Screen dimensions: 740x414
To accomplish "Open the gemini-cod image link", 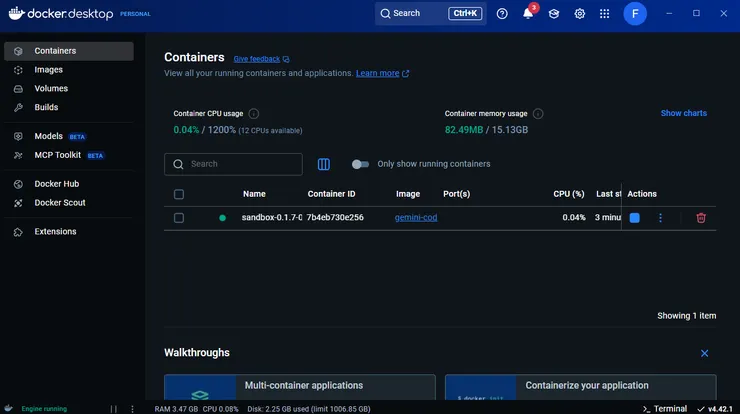I will tap(416, 218).
